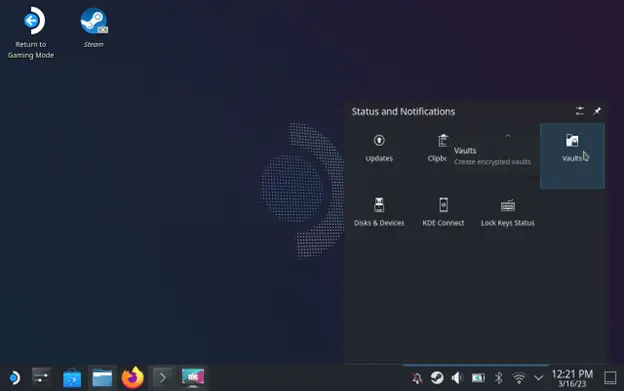Open the Dolphin file manager in the taskbar

point(102,377)
